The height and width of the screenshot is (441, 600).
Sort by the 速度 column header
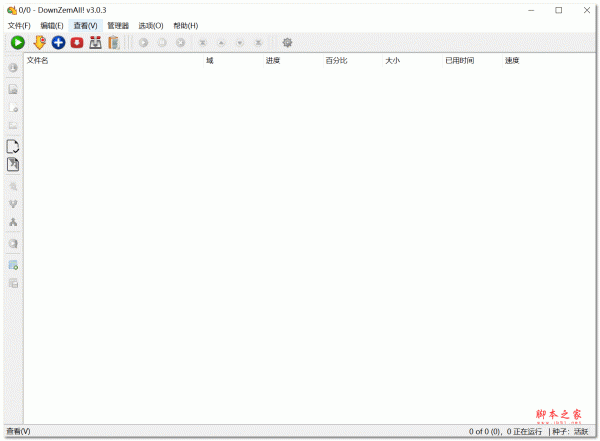[x=548, y=60]
